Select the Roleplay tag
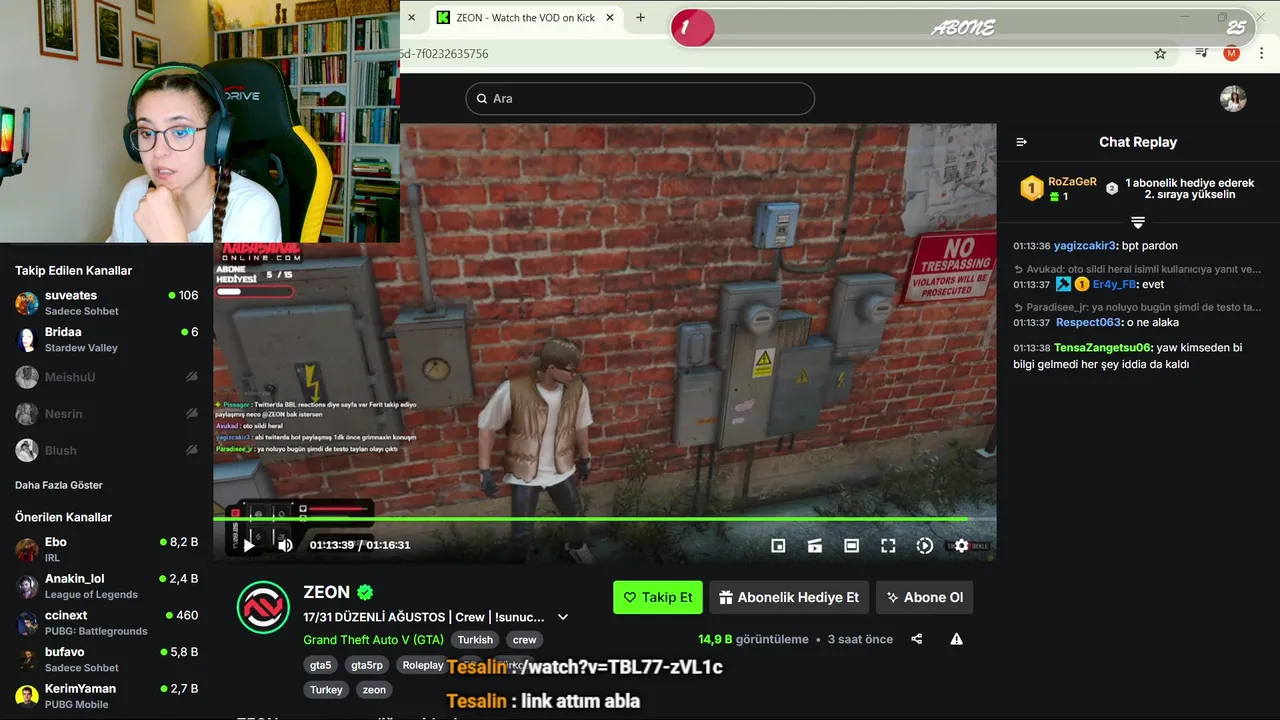The image size is (1280, 720). point(423,665)
